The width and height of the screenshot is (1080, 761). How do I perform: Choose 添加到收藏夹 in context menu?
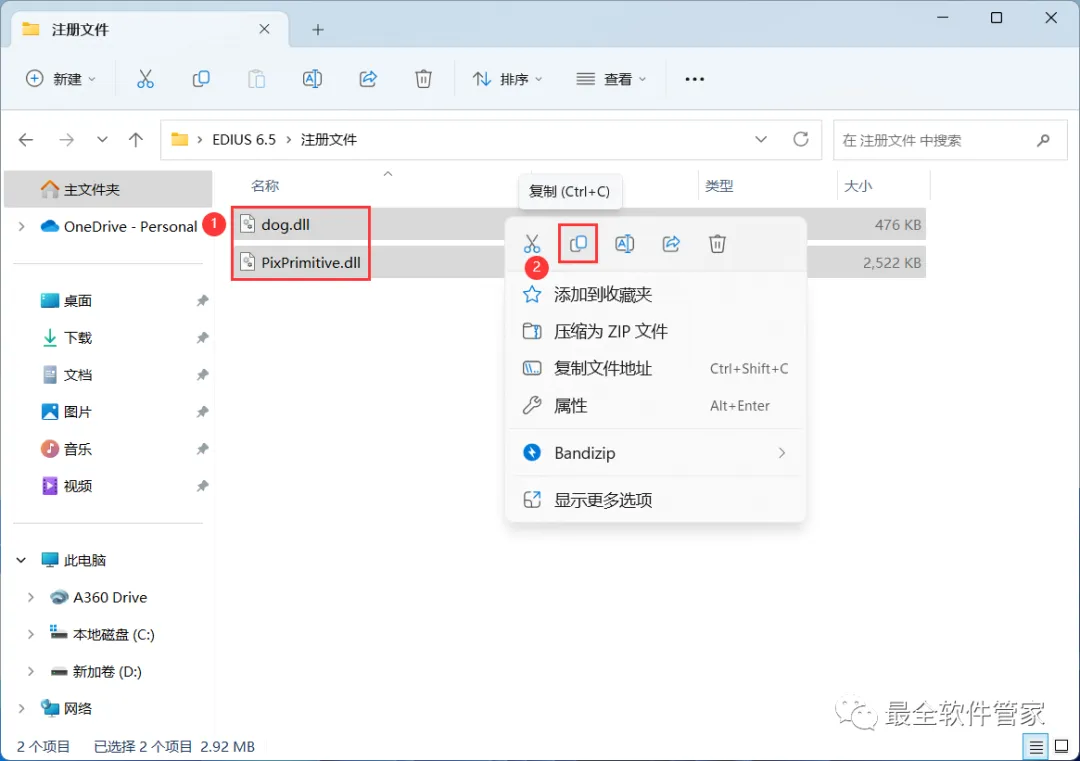click(656, 295)
